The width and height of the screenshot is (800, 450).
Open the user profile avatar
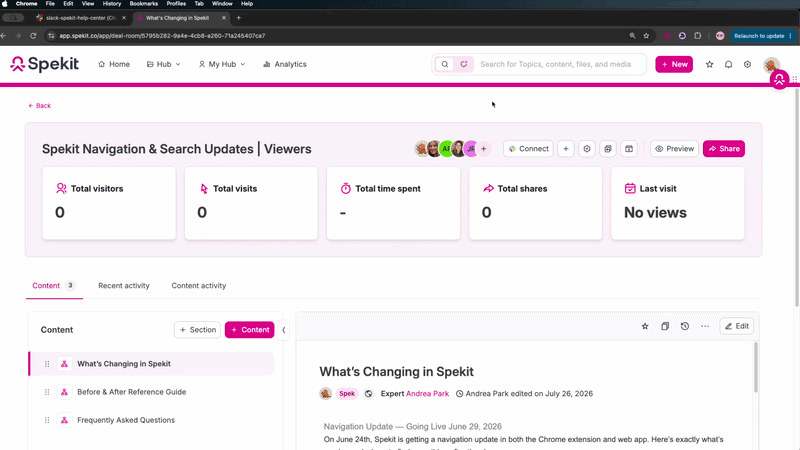(x=771, y=64)
